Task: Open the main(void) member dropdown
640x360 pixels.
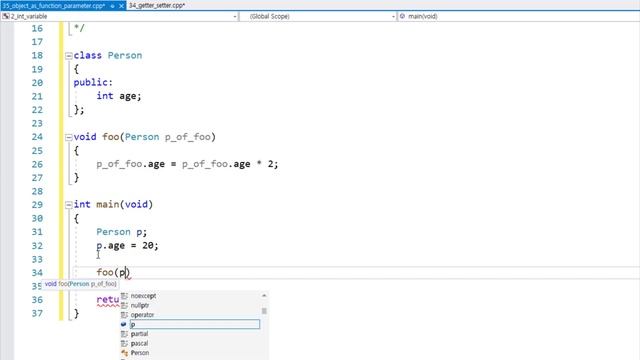Action: (x=518, y=16)
